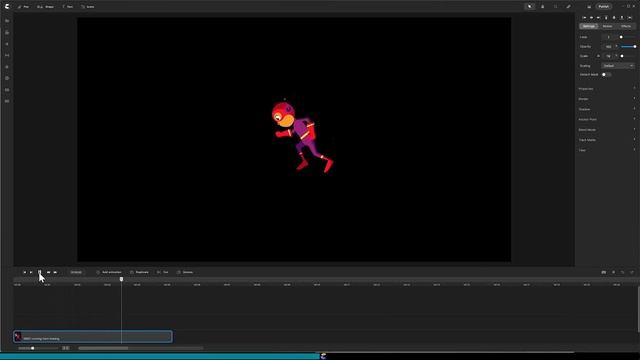
Task: Switch to the middle tab beside Settings
Action: (607, 26)
